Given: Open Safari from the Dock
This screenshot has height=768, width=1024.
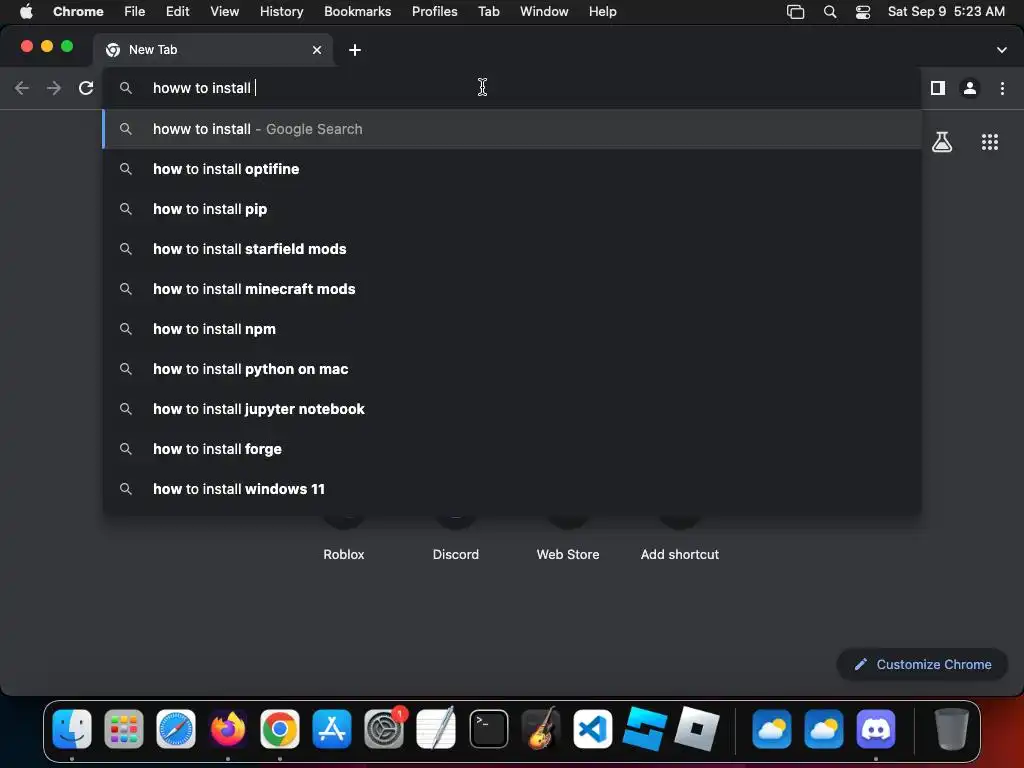Looking at the screenshot, I should (x=176, y=729).
